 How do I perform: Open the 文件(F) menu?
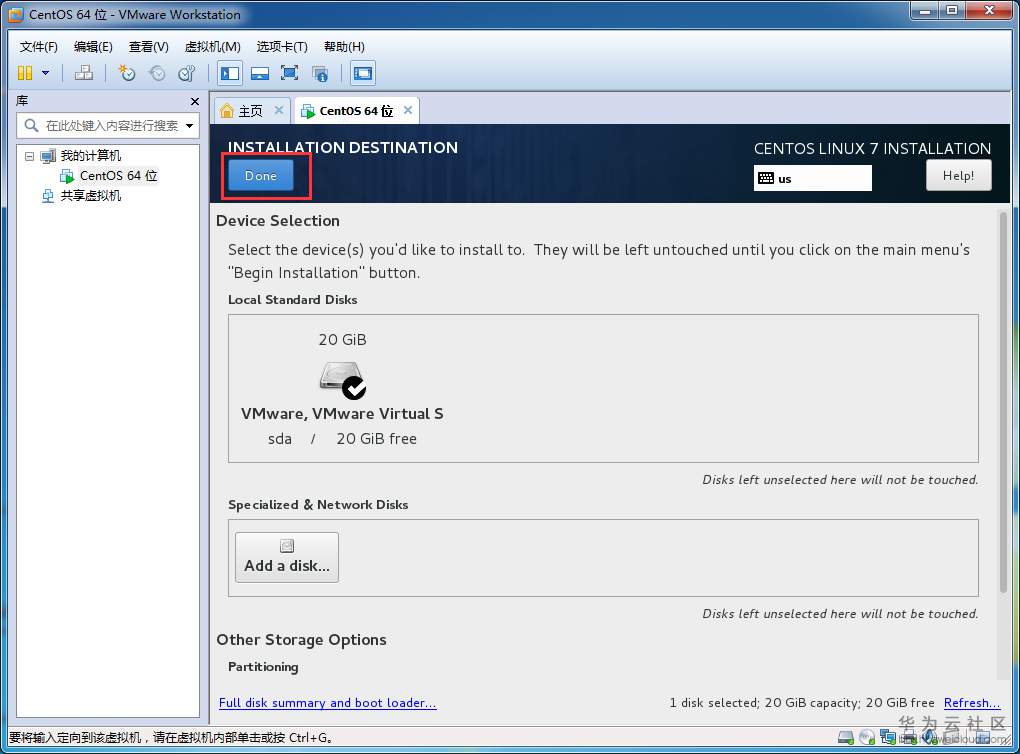(38, 47)
